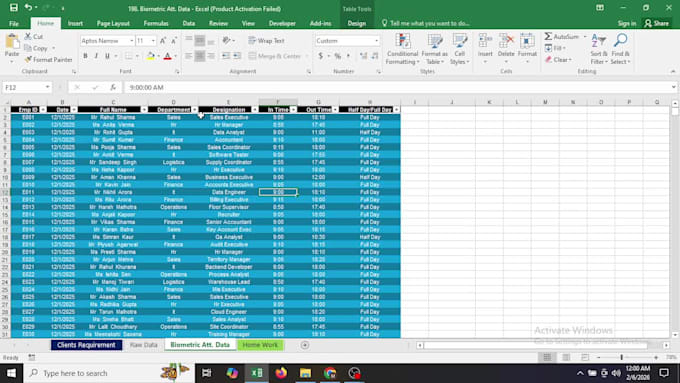Click Sign in link
The image size is (680, 383).
click(627, 23)
